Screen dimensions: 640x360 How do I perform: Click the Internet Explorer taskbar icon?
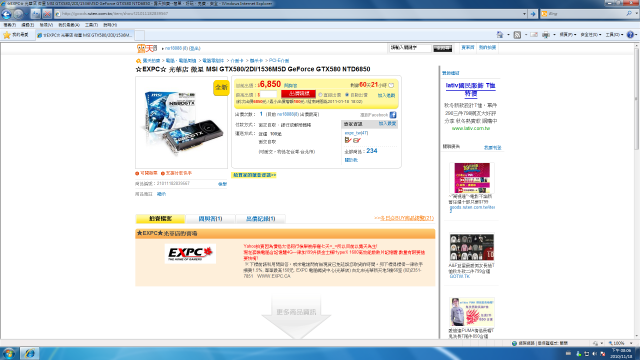(x=29, y=353)
